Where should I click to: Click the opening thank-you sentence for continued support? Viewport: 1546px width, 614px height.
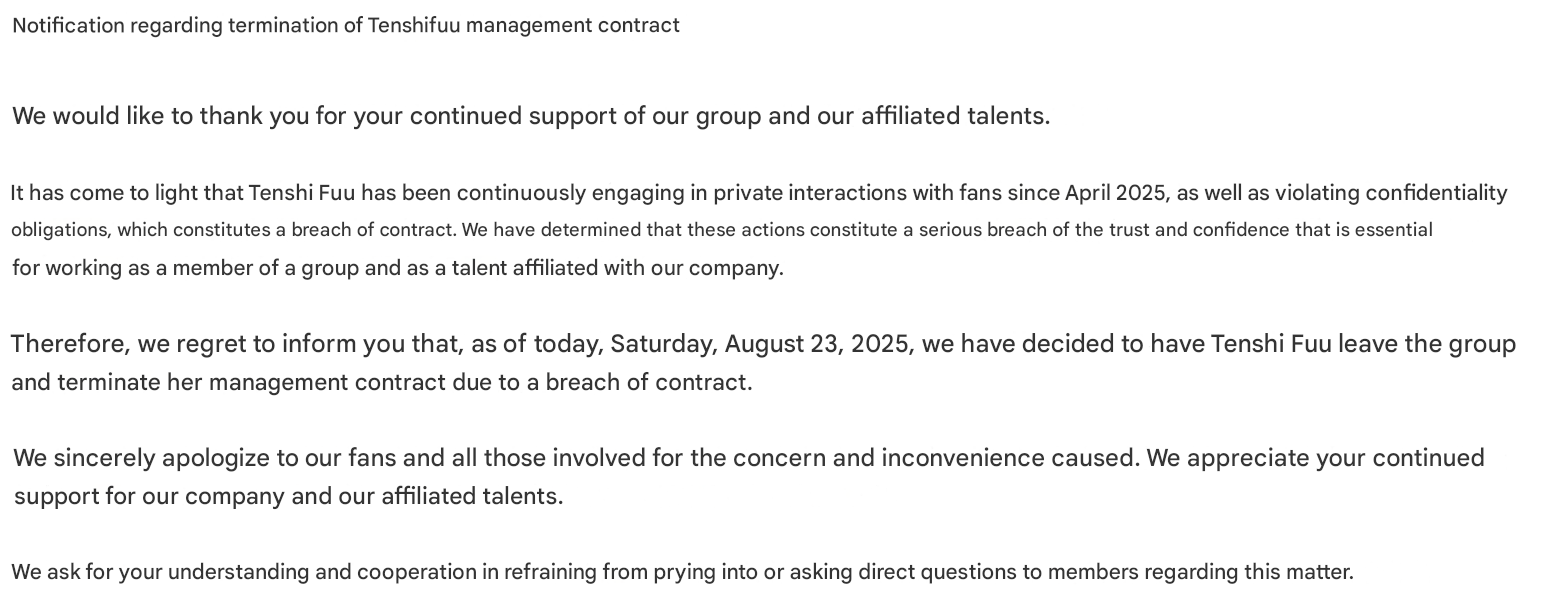tap(530, 116)
